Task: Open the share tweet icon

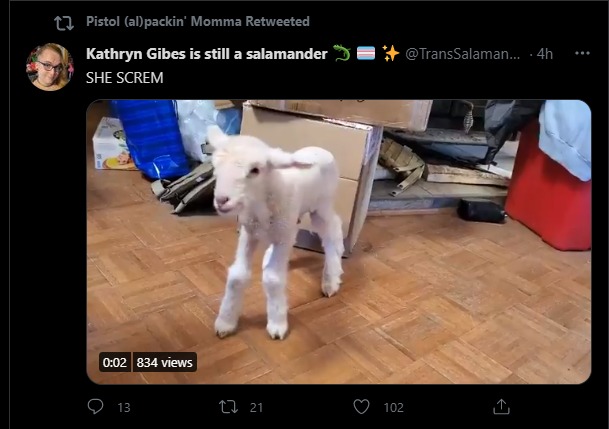Action: 501,406
